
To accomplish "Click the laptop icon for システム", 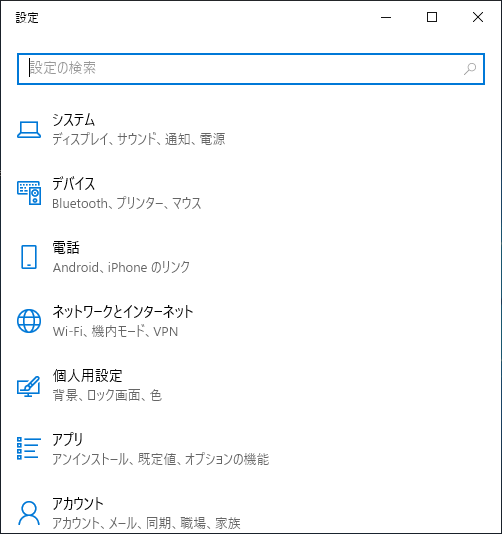I will pyautogui.click(x=29, y=129).
